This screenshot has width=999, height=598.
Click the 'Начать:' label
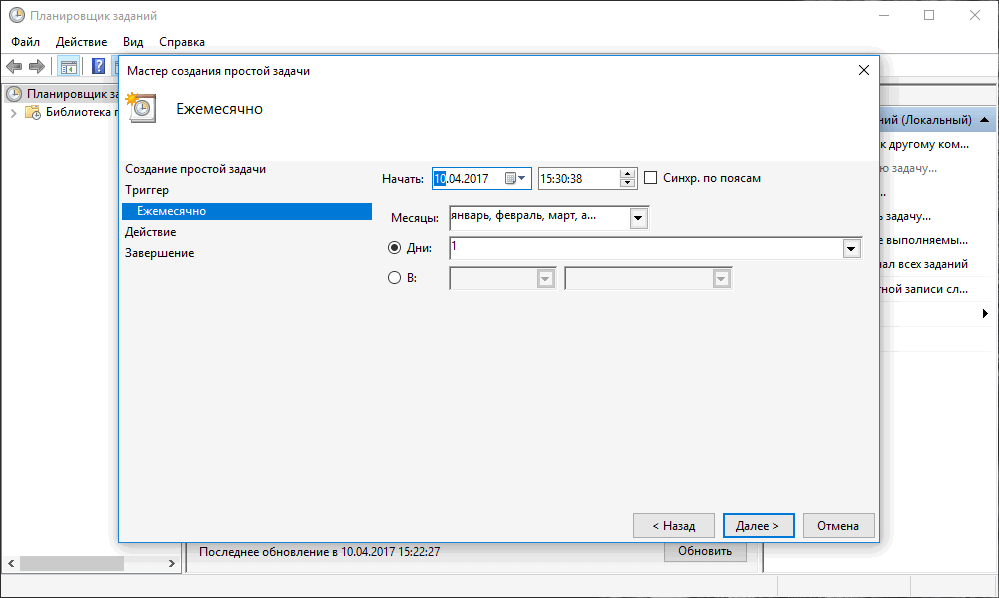(403, 179)
